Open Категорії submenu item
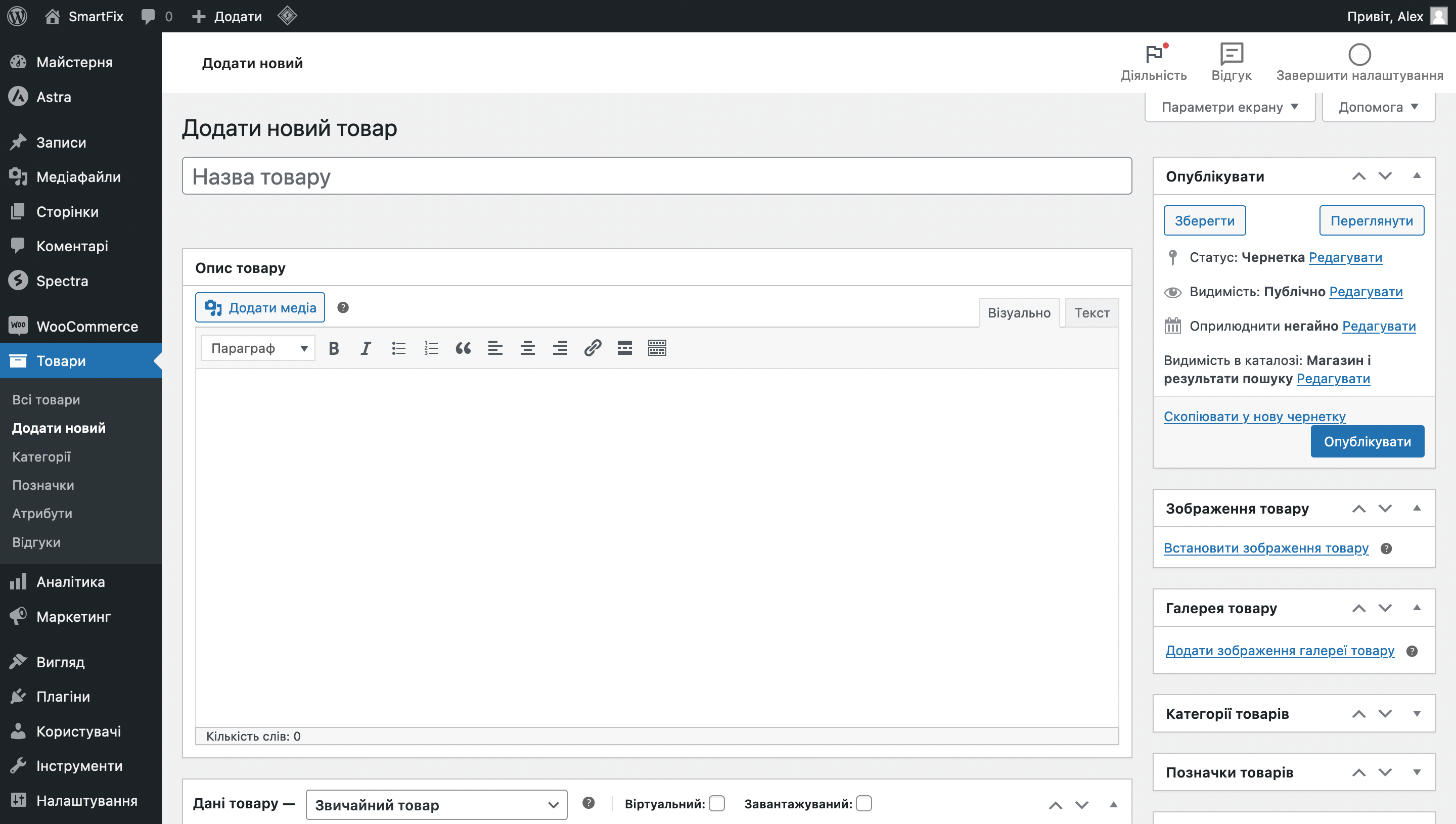 41,456
